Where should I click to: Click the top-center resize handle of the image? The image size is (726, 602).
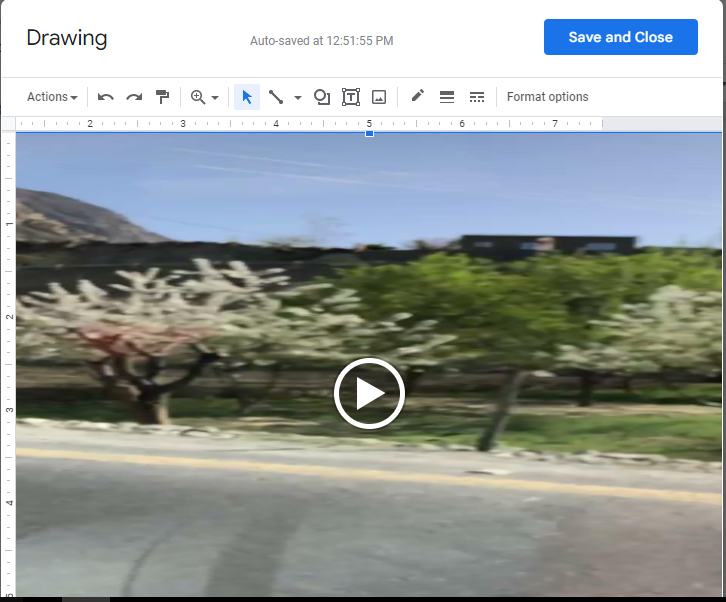(x=369, y=133)
